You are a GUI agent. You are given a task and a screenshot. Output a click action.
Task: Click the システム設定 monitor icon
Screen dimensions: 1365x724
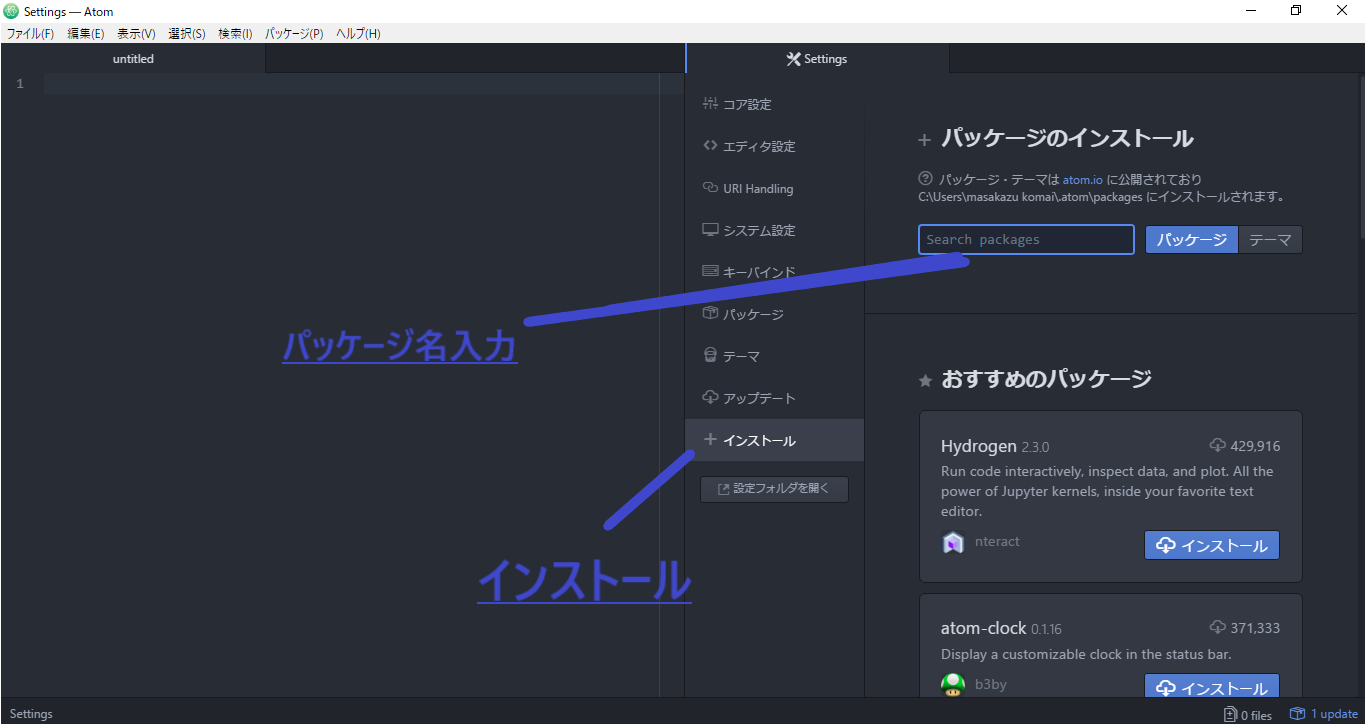click(710, 229)
